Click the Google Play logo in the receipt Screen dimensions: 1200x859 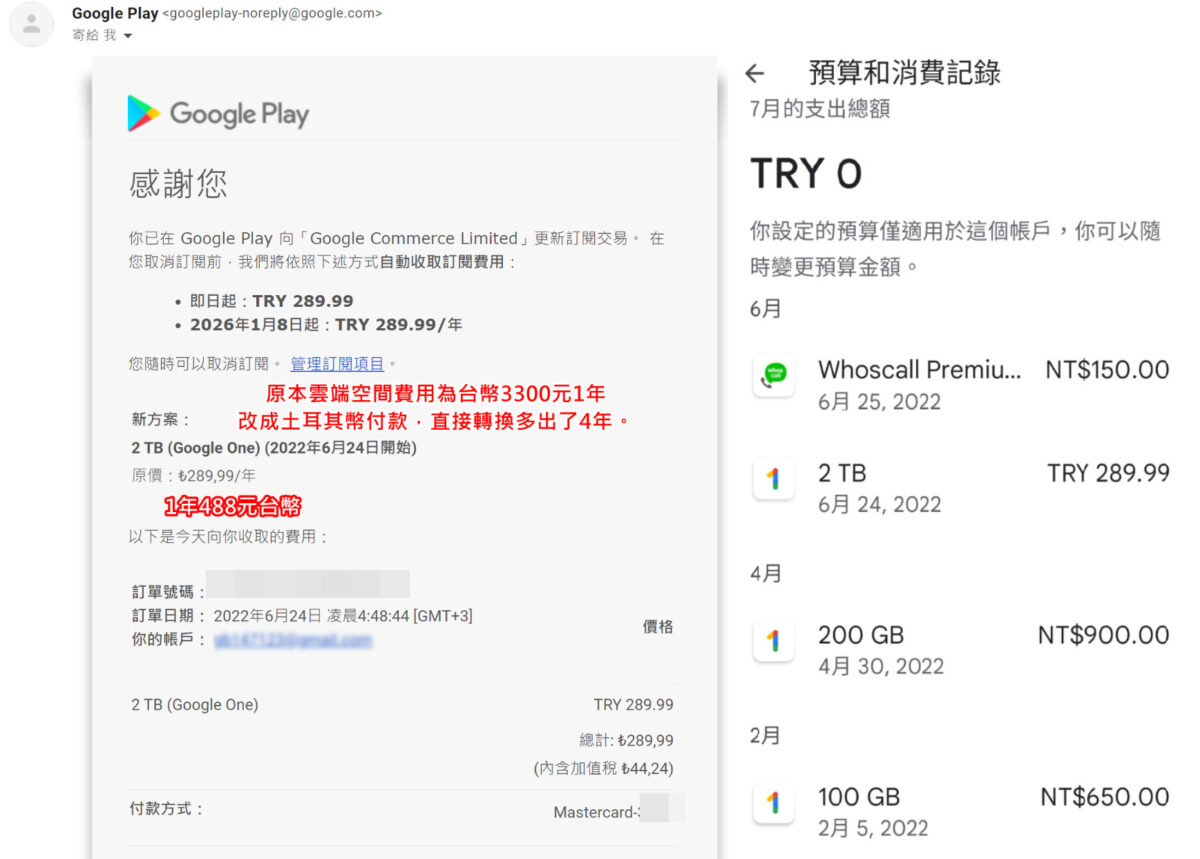pos(218,114)
